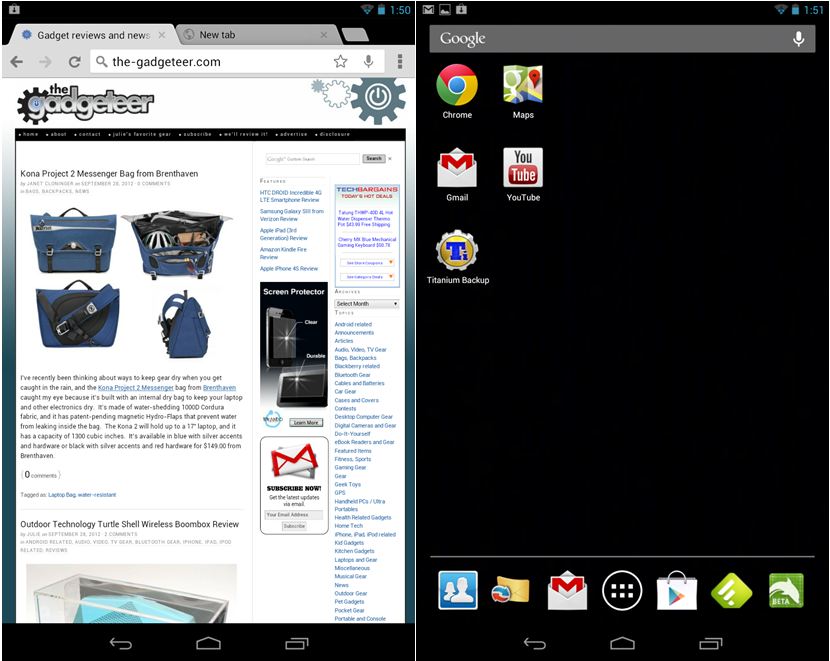The image size is (830, 661).
Task: Bookmark the page with the star icon
Action: [x=340, y=61]
